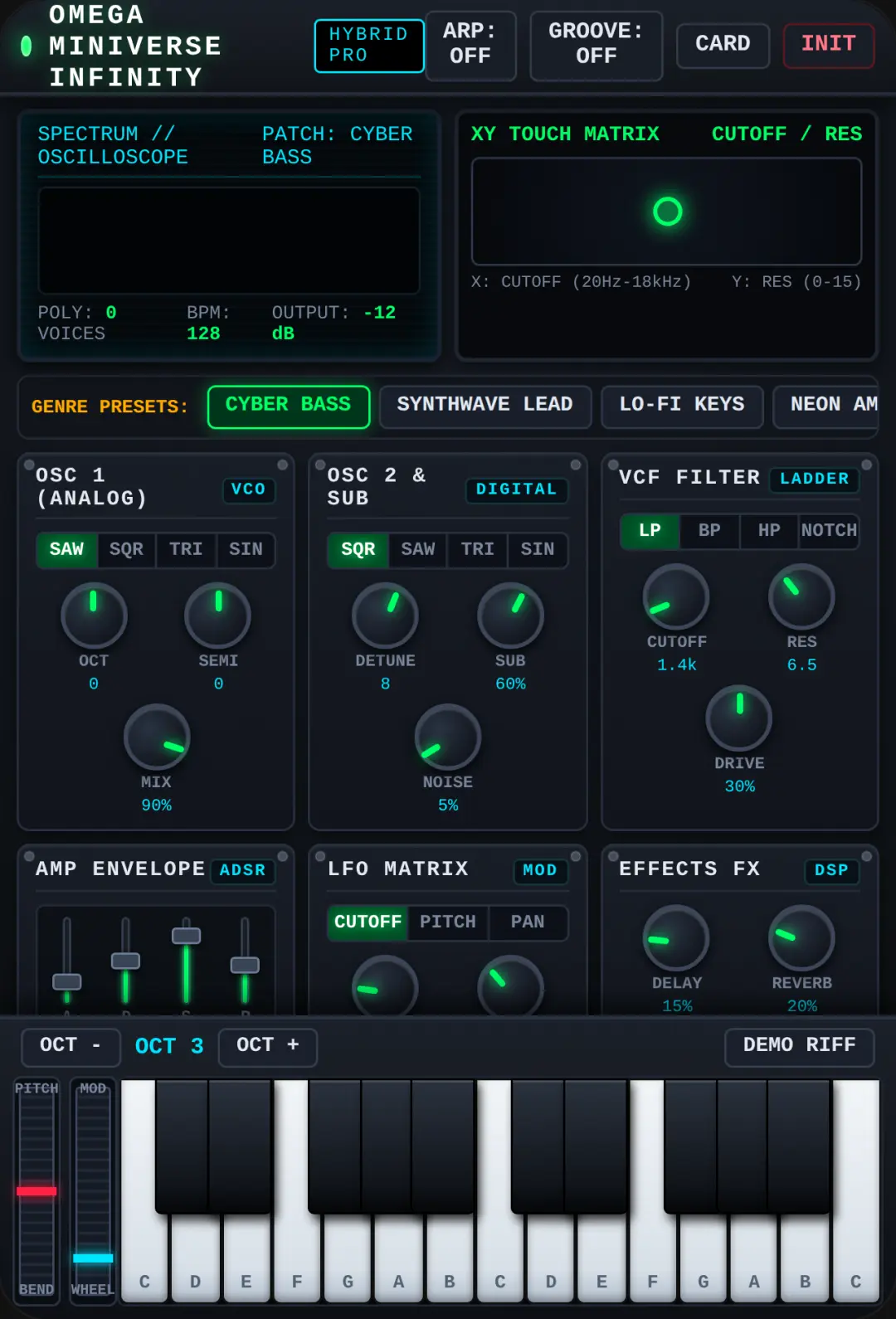
Task: Click the DRIVE knob
Action: [x=739, y=718]
